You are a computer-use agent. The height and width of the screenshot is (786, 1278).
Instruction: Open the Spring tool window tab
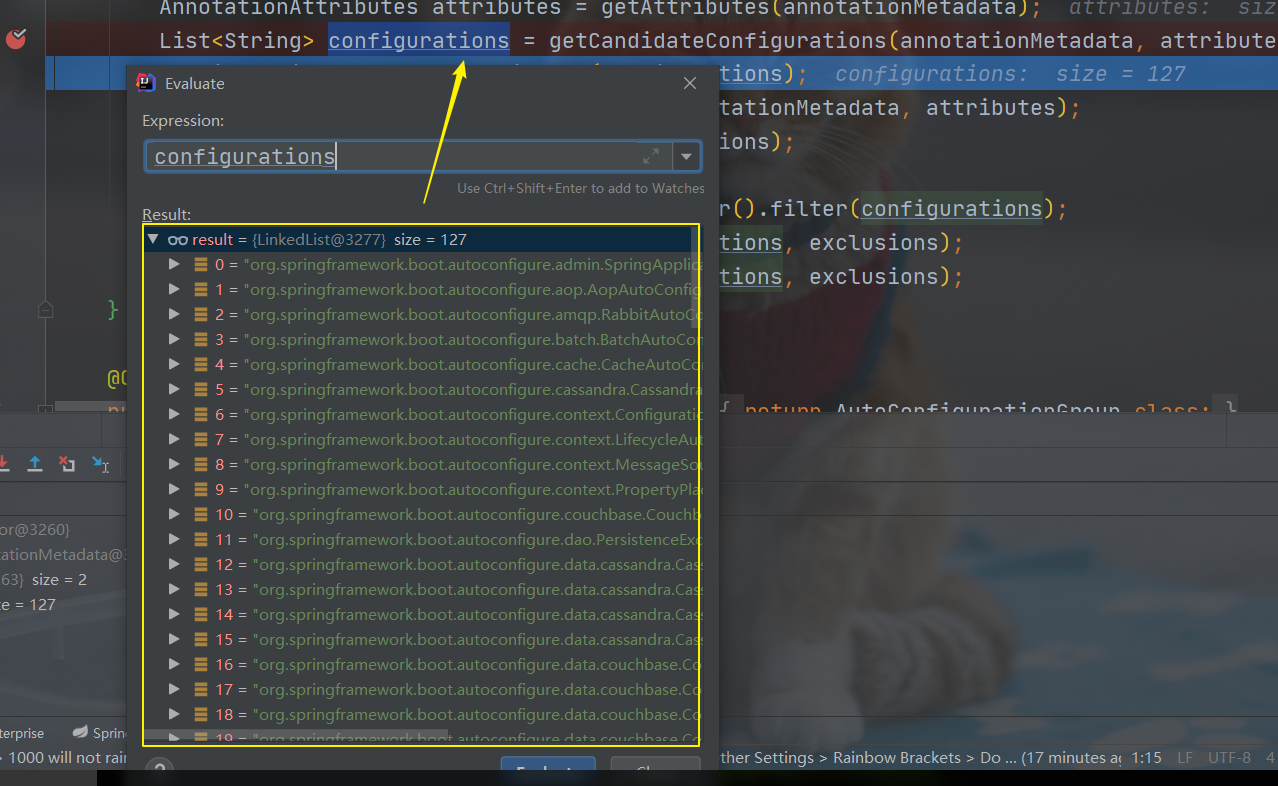click(99, 733)
